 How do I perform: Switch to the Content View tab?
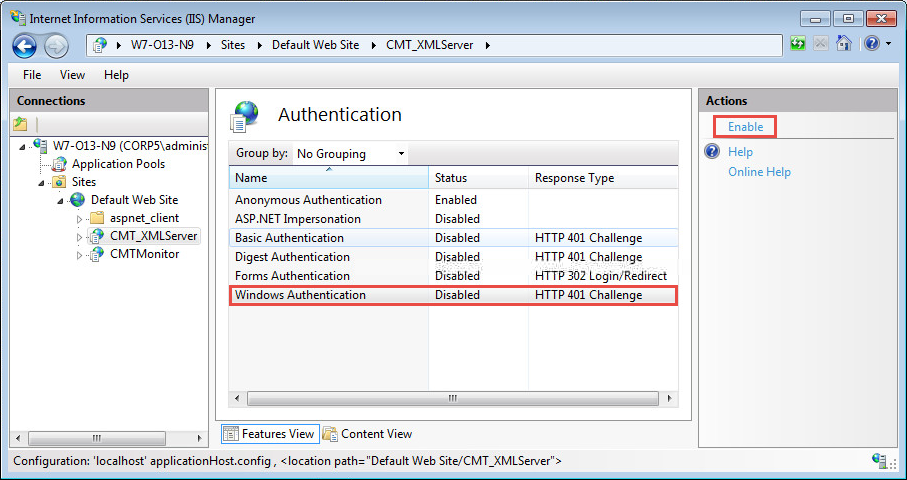(367, 434)
